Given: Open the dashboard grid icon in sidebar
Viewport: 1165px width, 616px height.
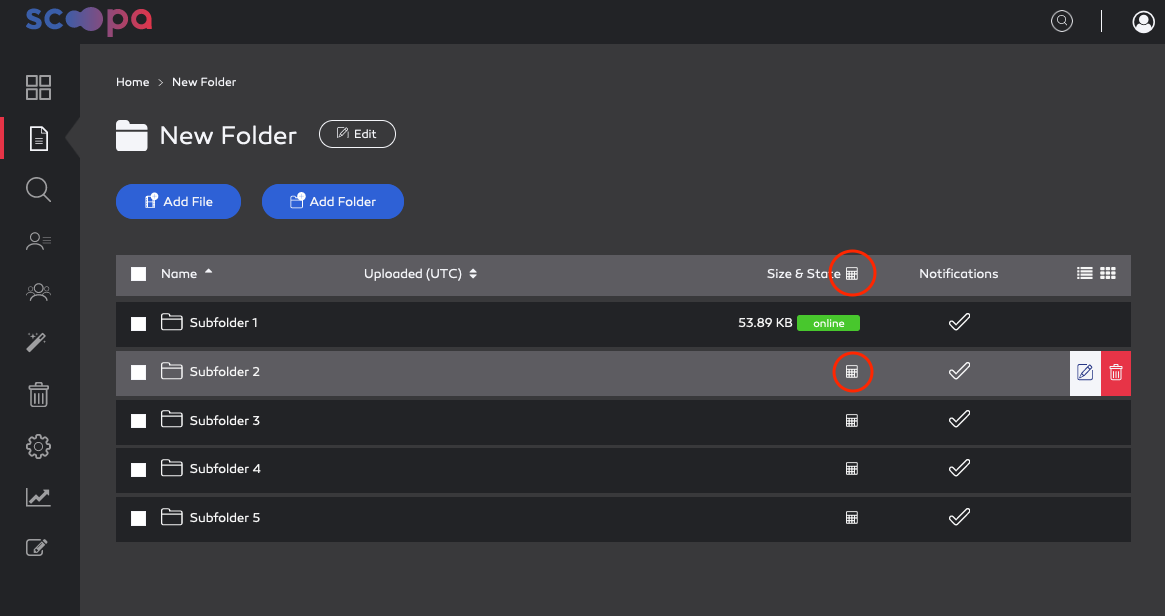Looking at the screenshot, I should coord(38,87).
